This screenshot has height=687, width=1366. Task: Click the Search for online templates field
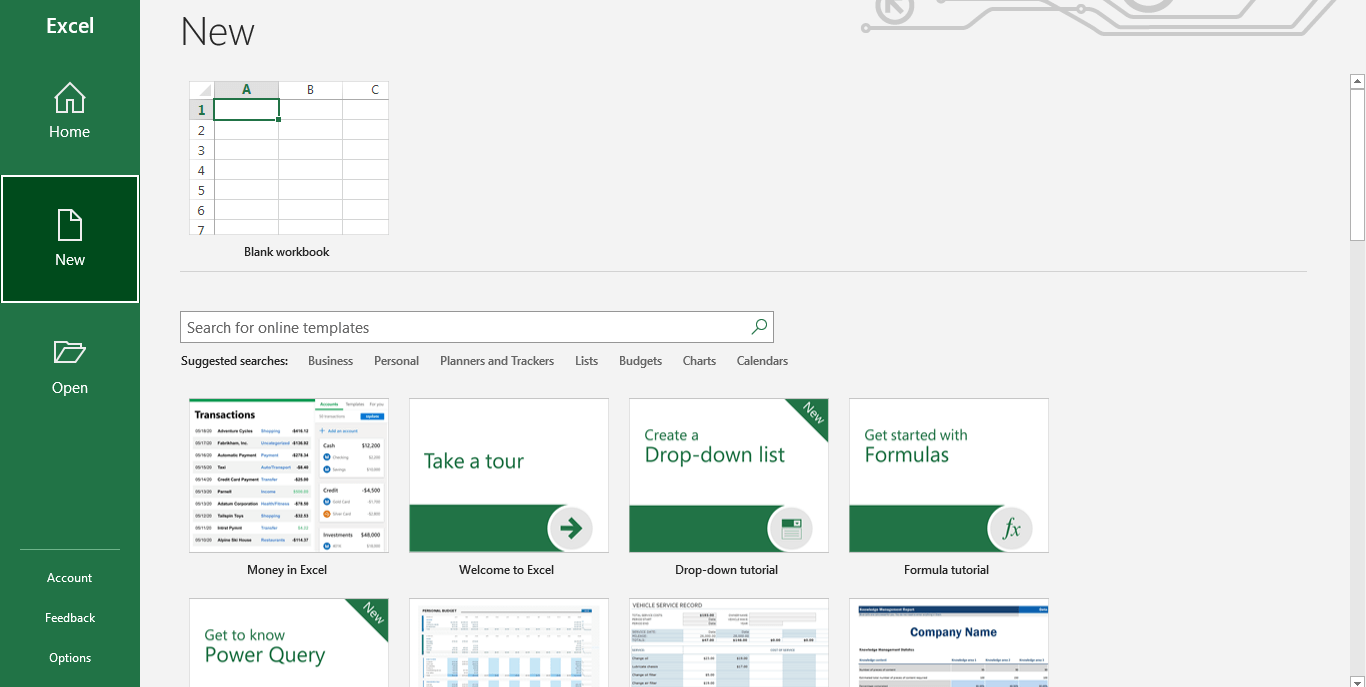[x=477, y=327]
